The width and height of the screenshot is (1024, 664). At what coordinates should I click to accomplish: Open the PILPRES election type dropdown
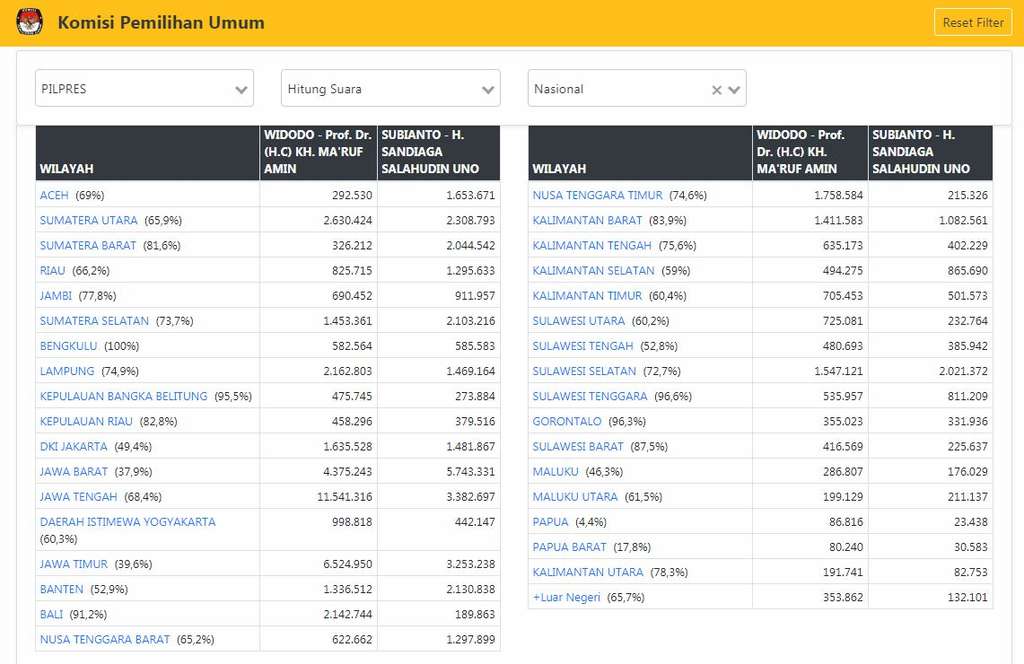coord(144,88)
